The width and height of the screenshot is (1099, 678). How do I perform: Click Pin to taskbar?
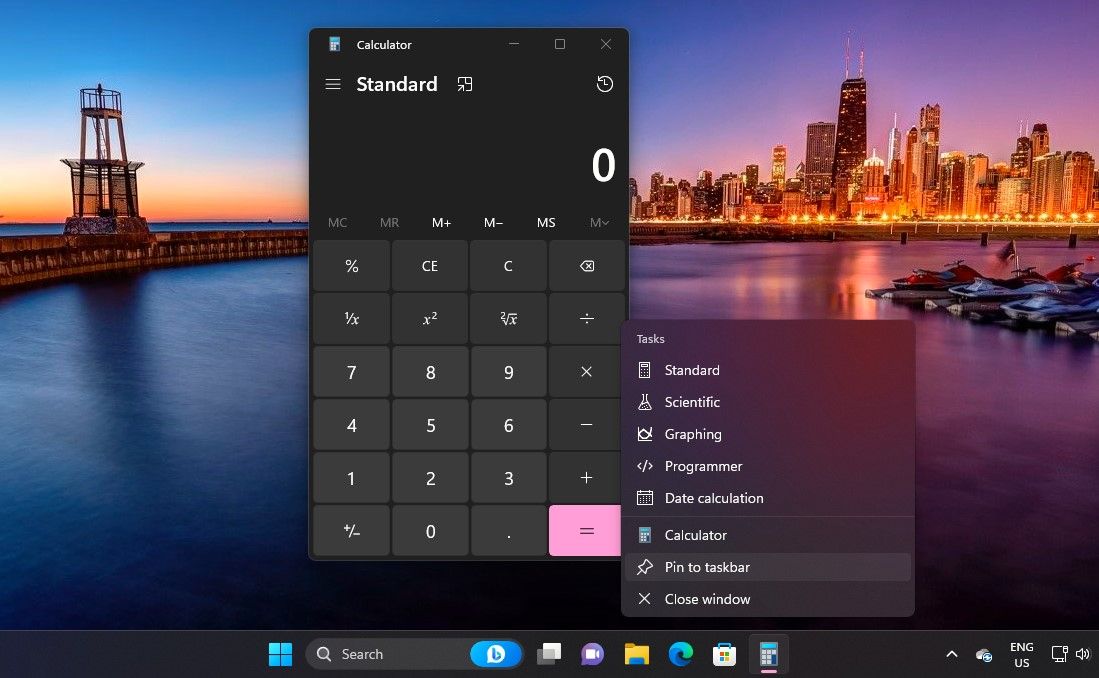(x=705, y=567)
